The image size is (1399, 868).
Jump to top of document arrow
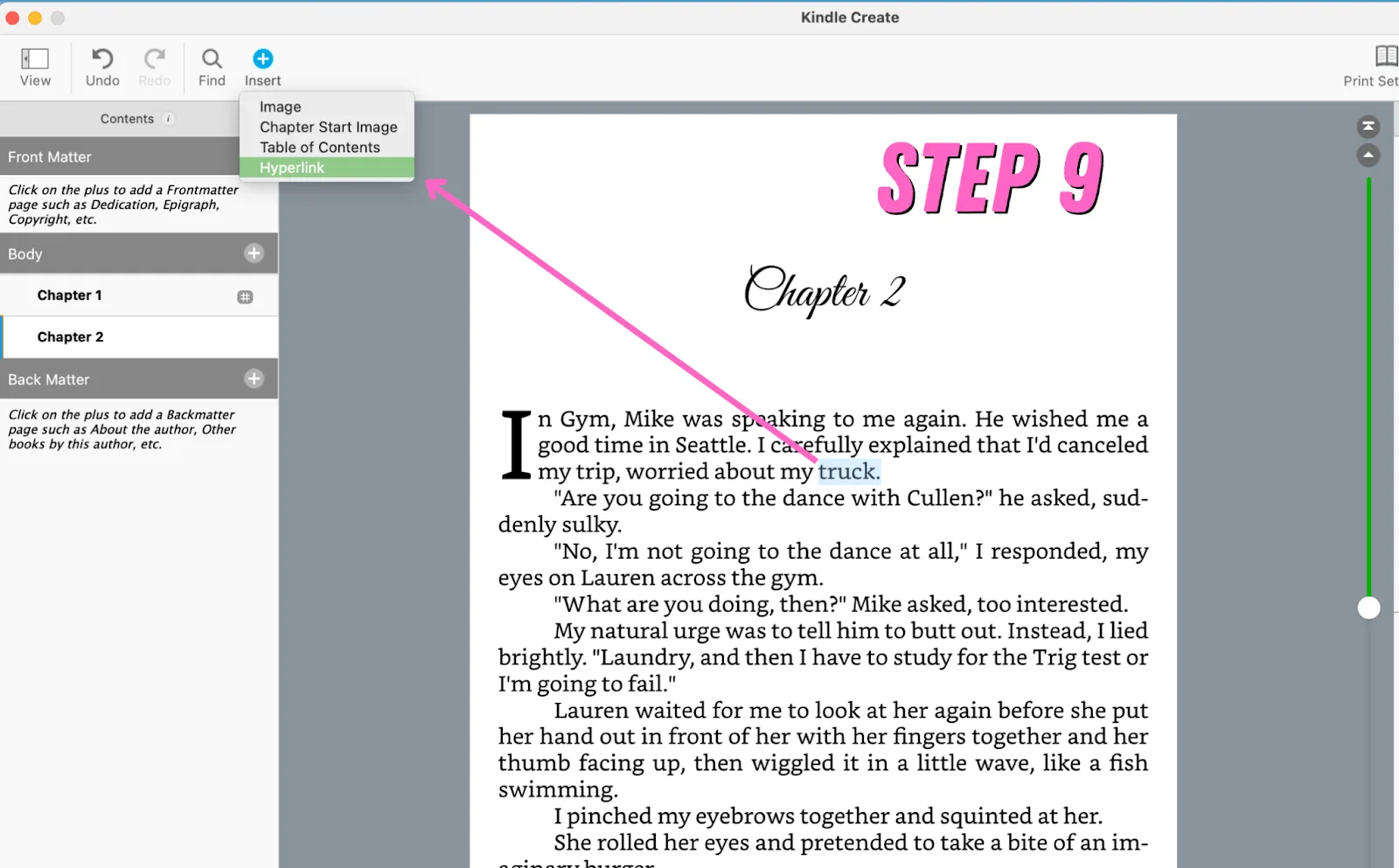[x=1368, y=127]
